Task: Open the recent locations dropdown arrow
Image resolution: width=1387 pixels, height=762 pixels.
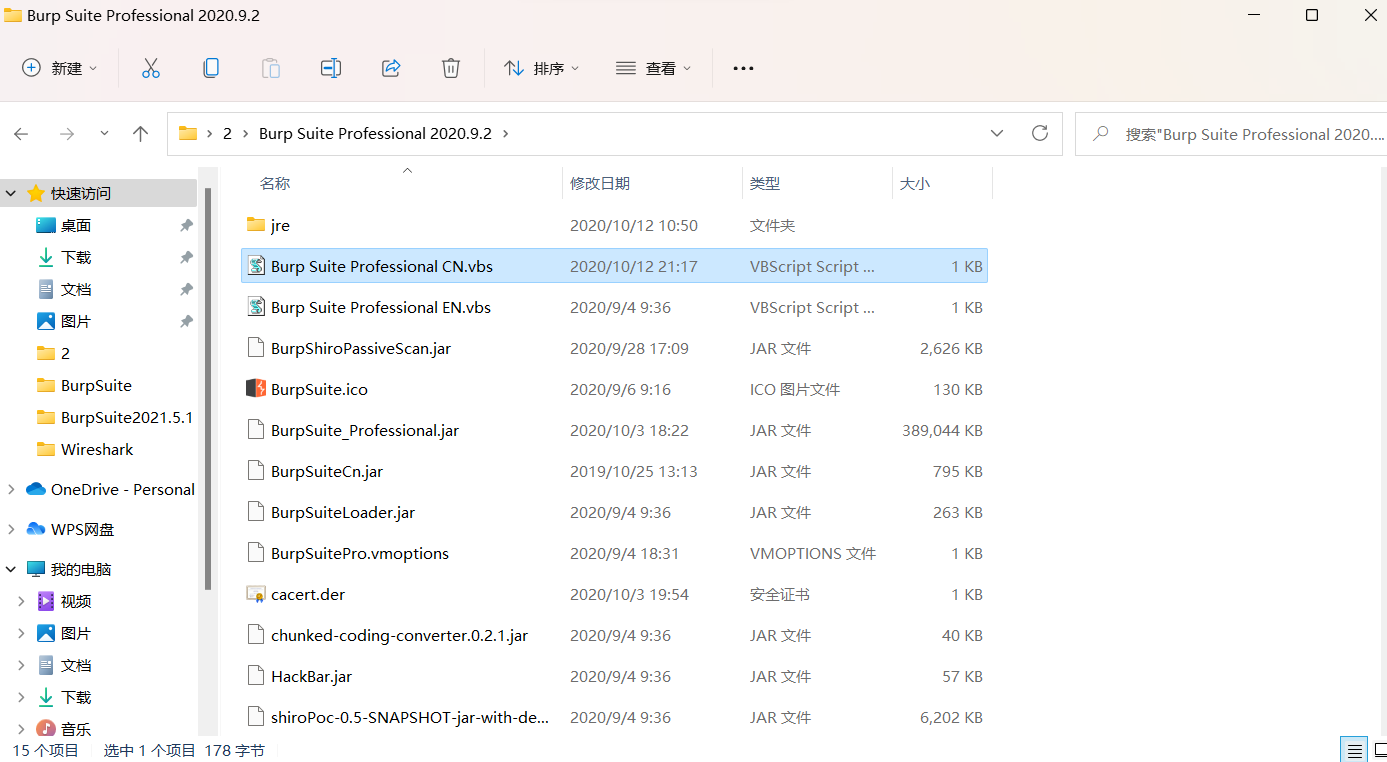Action: [104, 134]
